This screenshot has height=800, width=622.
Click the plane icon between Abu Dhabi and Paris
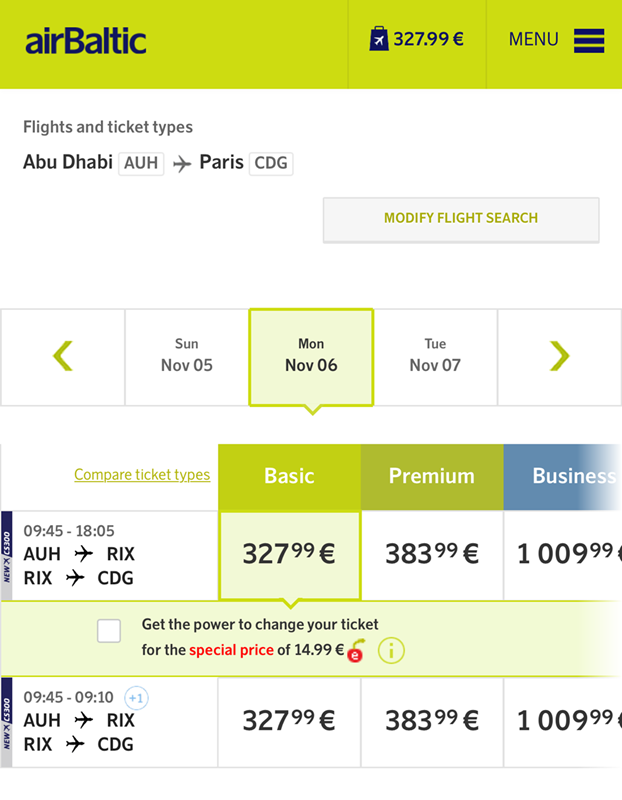pyautogui.click(x=182, y=164)
